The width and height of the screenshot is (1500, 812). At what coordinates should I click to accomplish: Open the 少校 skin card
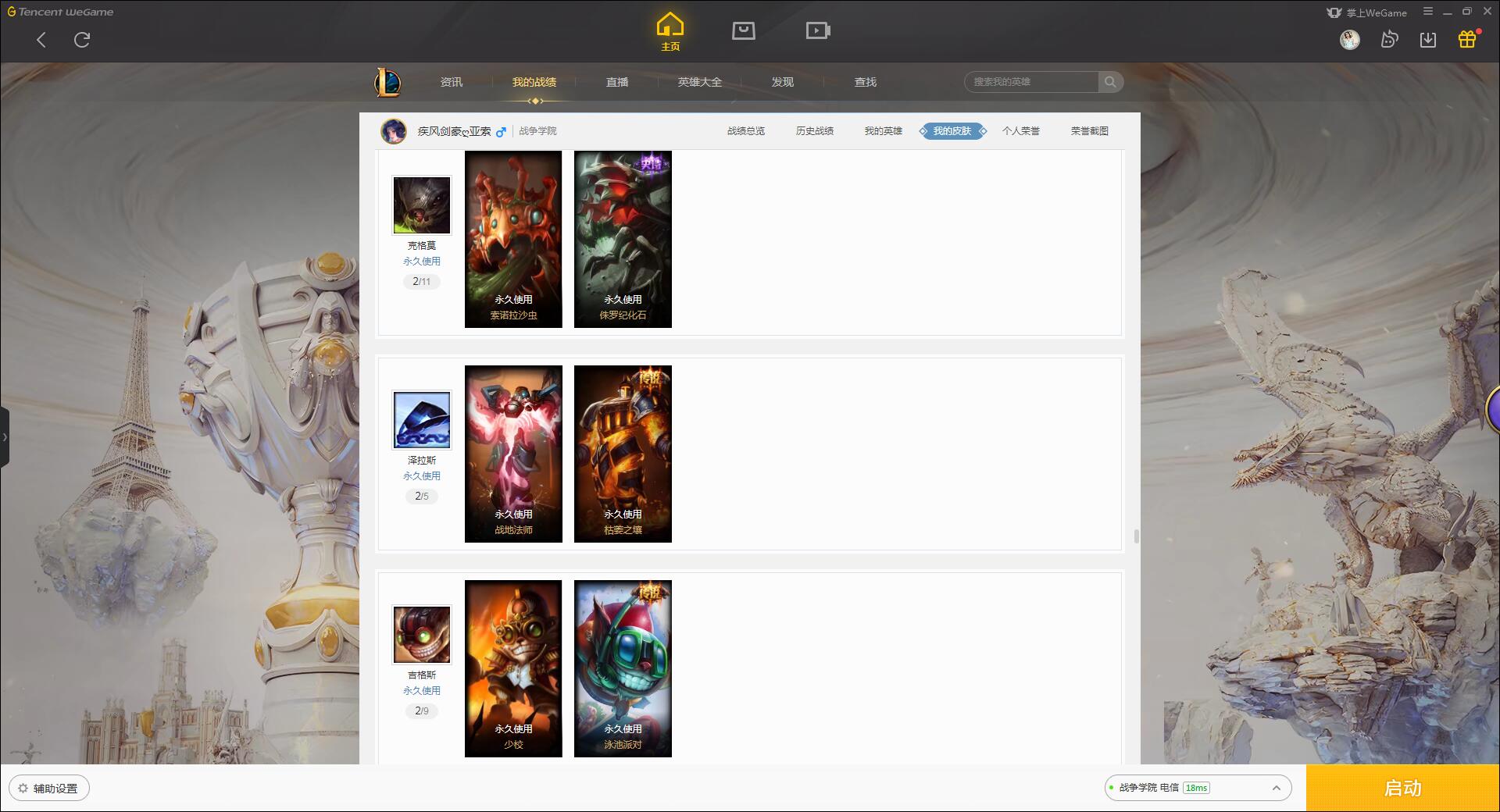pos(513,669)
